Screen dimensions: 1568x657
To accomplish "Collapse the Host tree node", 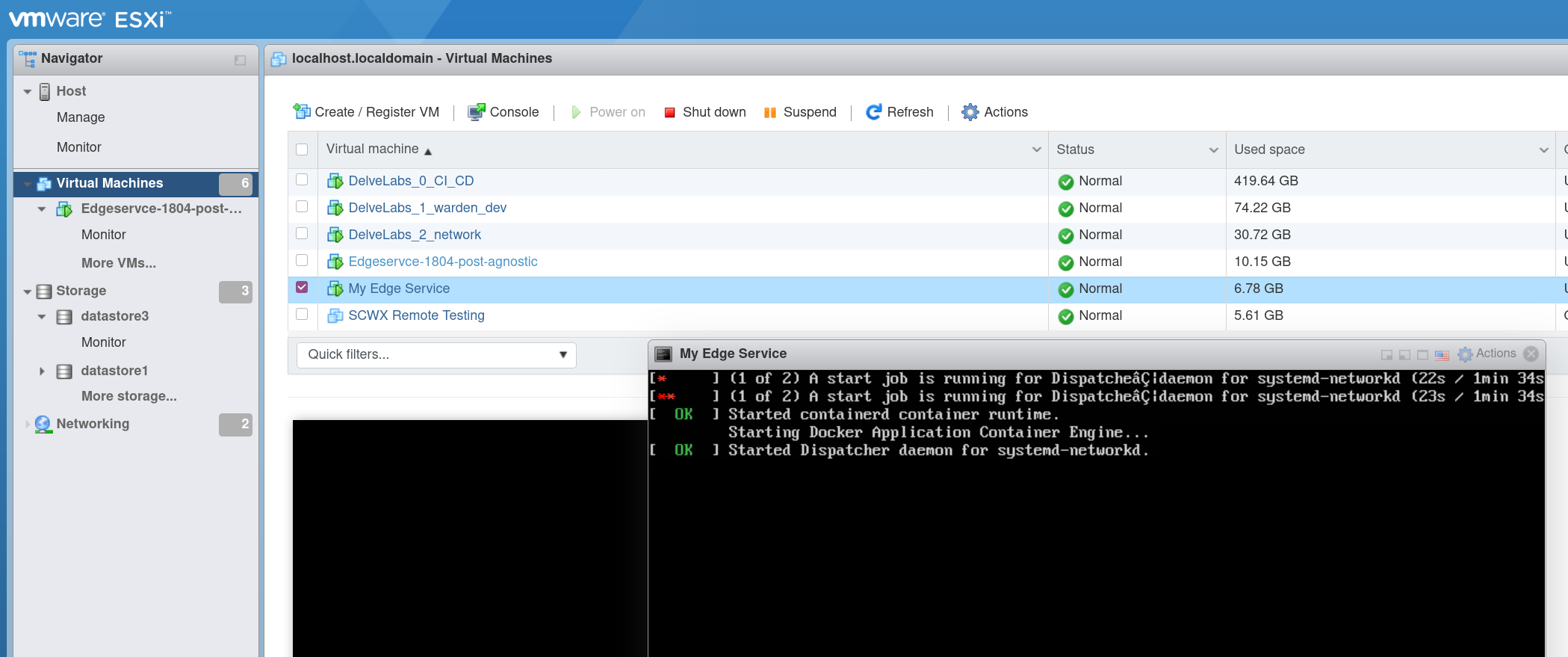I will 28,92.
